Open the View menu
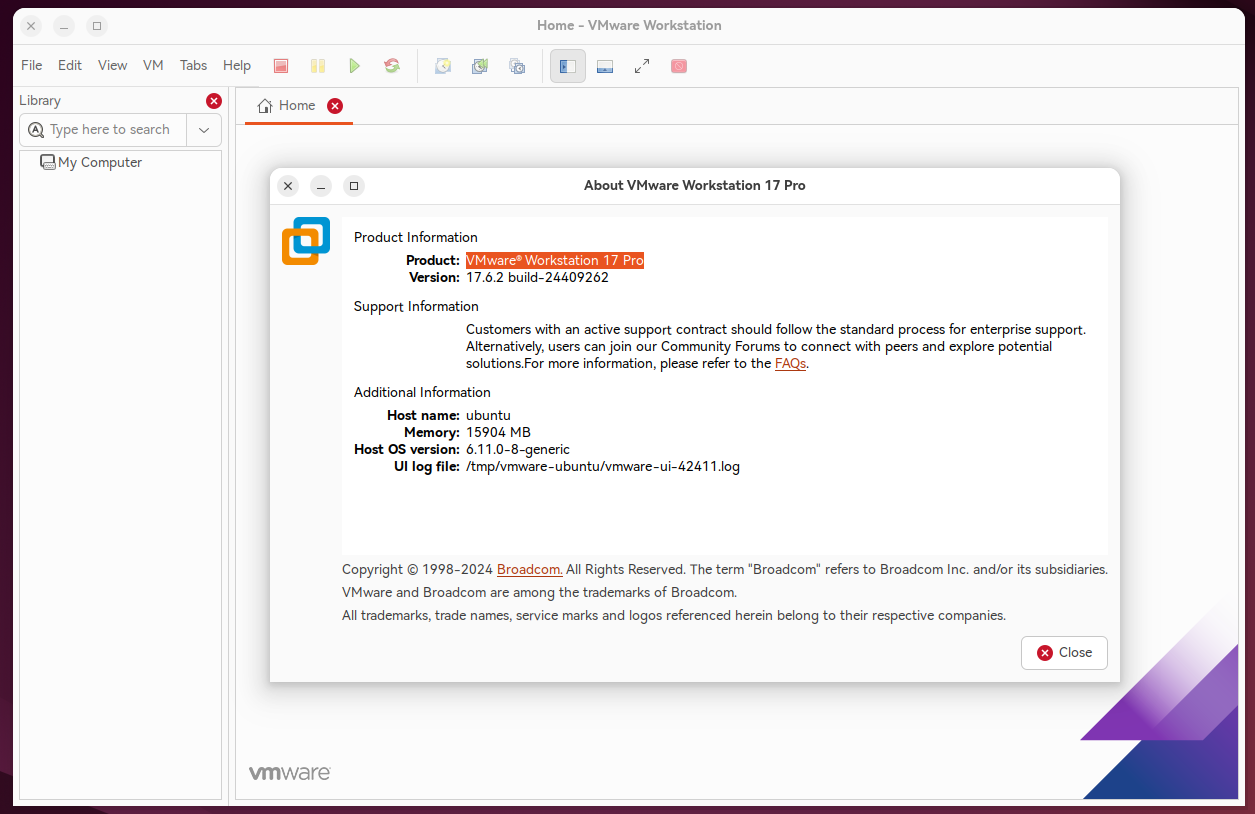The image size is (1255, 814). [x=113, y=65]
